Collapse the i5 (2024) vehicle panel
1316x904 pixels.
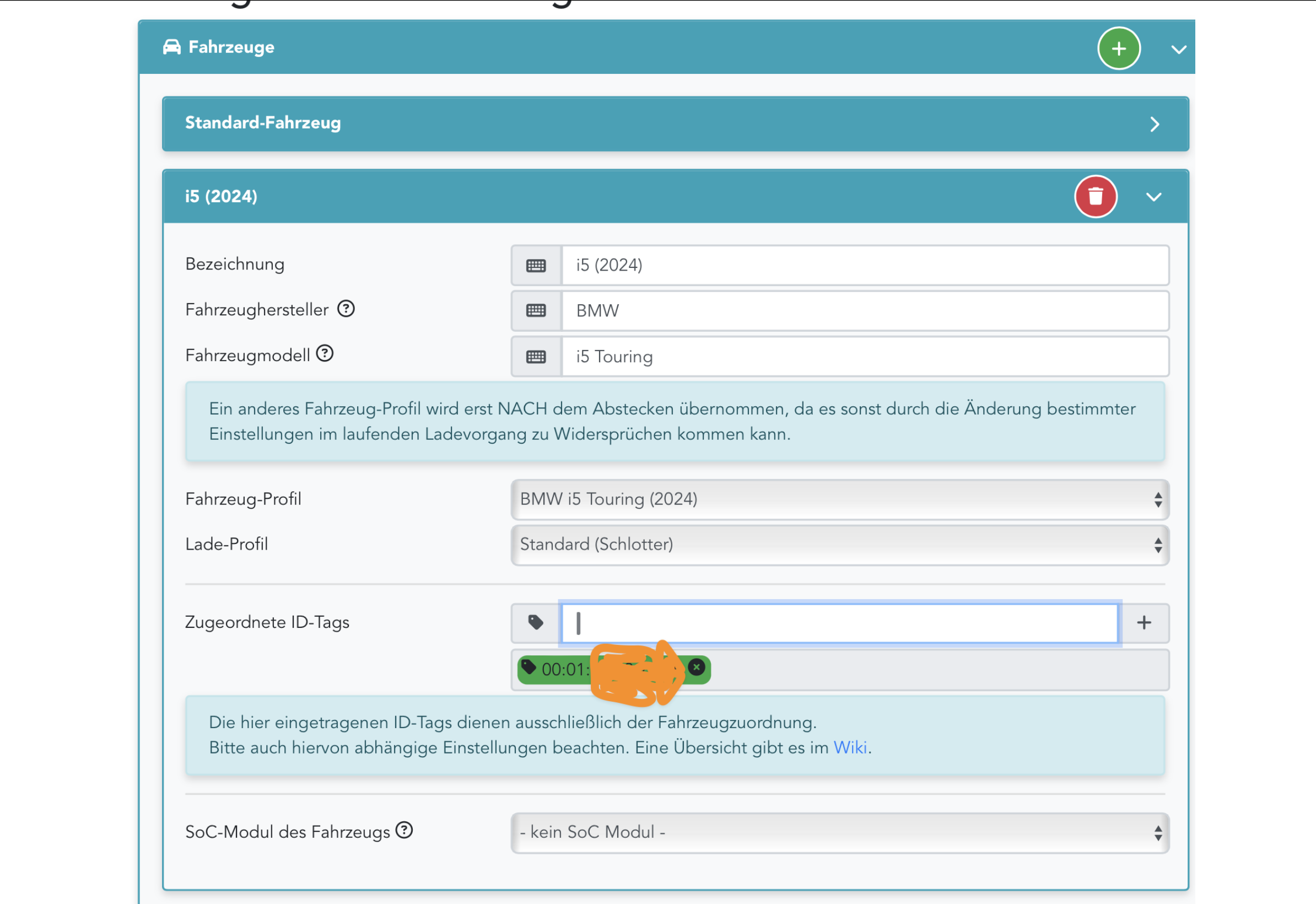(x=1153, y=197)
